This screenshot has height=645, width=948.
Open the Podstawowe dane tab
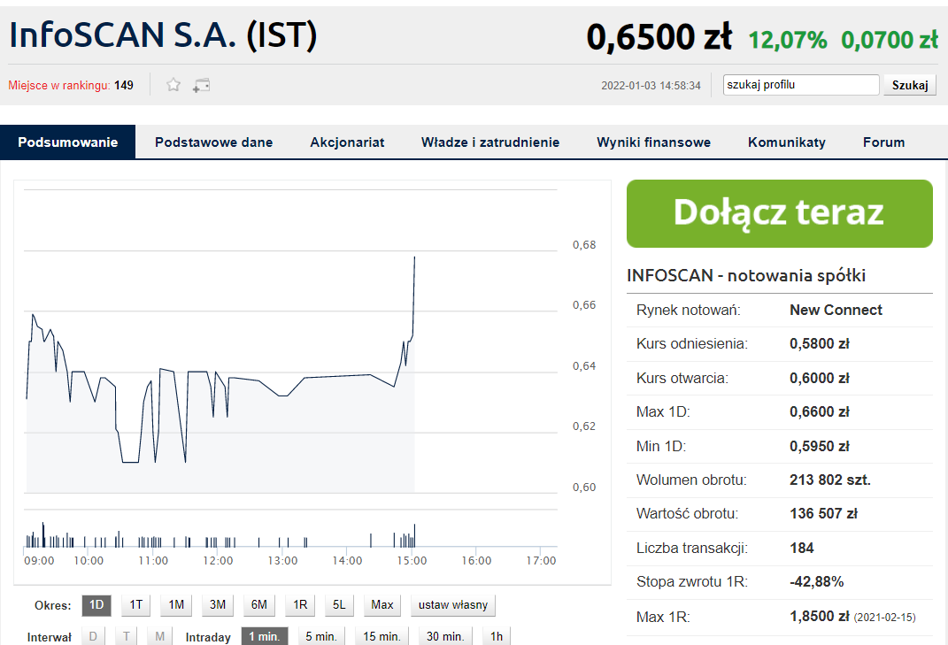pos(213,142)
